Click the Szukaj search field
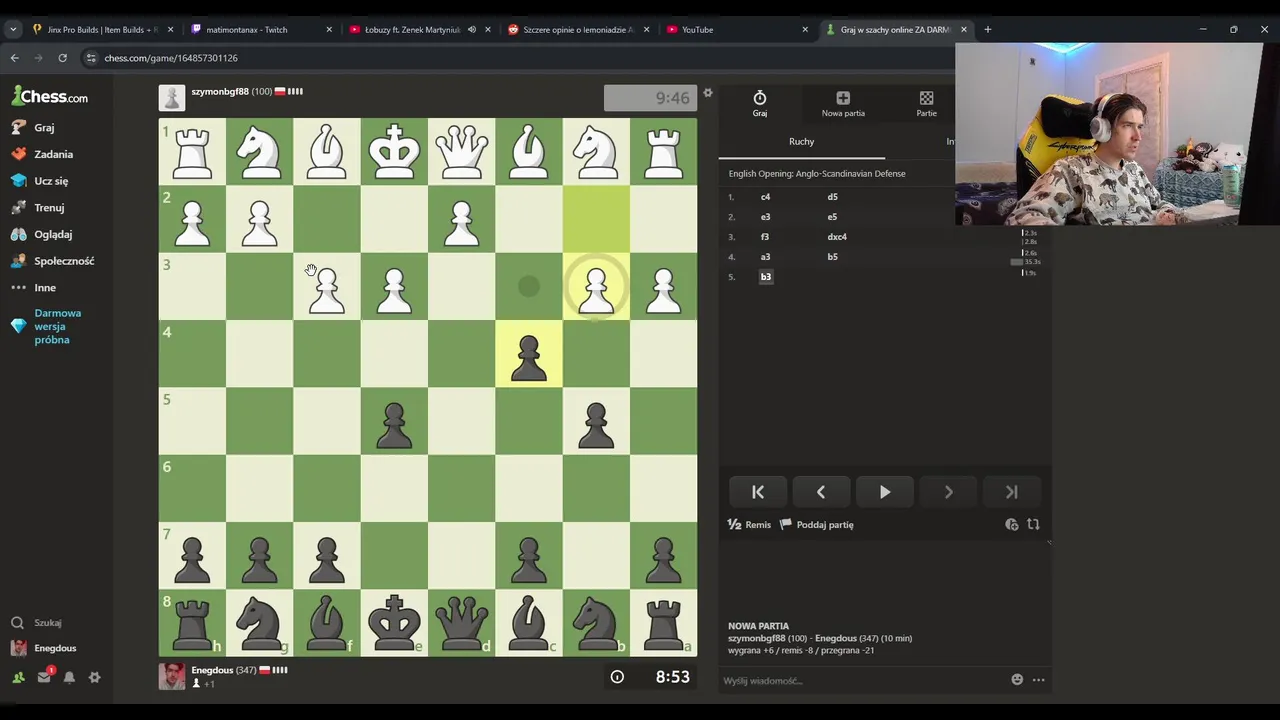Screen dimensions: 1280x720 point(48,623)
